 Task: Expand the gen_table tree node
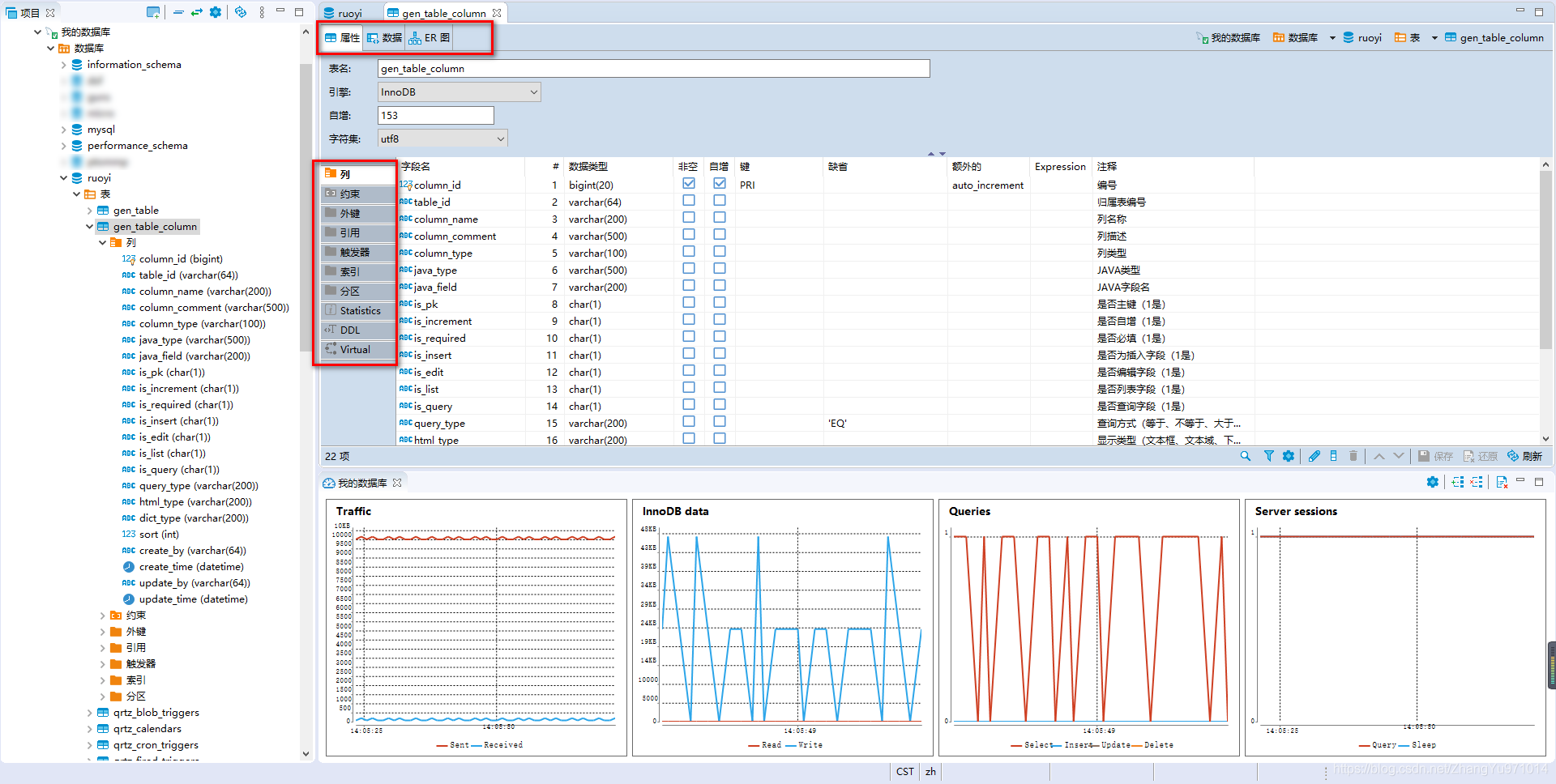pyautogui.click(x=90, y=211)
